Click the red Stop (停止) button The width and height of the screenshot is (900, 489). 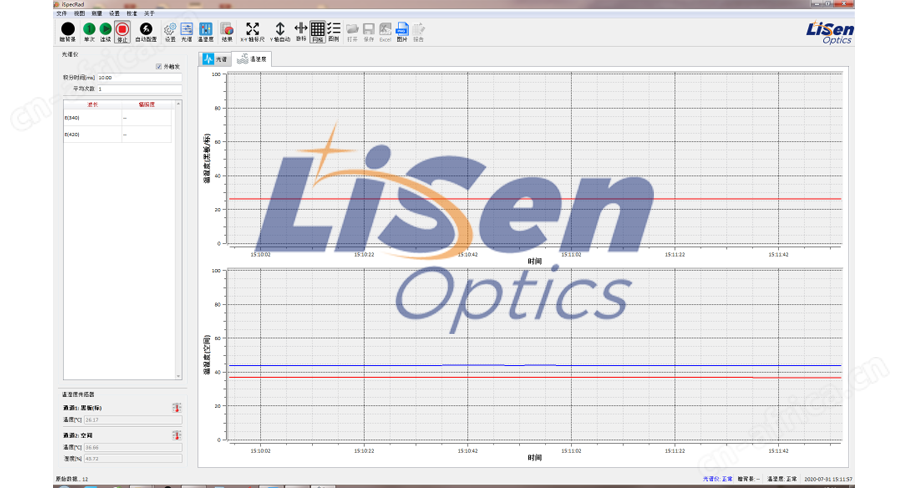122,32
